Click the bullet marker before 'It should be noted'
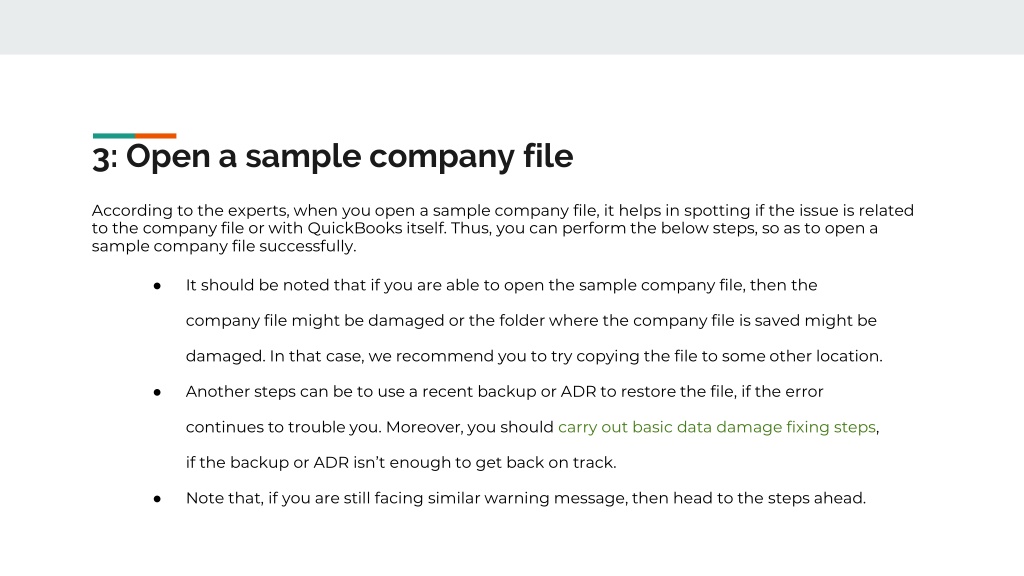 coord(157,286)
